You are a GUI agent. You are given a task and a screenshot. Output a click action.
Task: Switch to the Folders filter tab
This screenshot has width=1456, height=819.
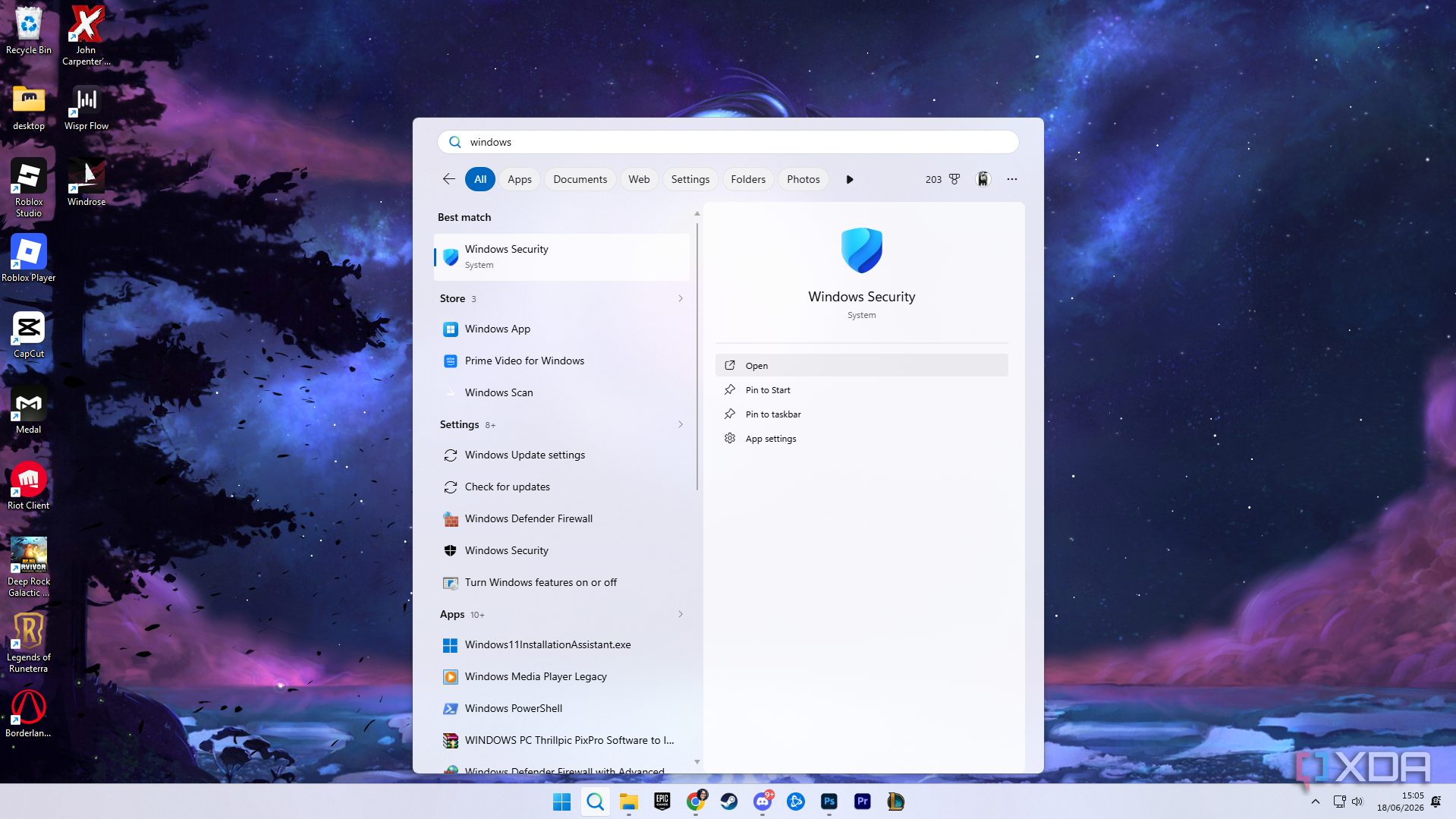click(x=748, y=179)
